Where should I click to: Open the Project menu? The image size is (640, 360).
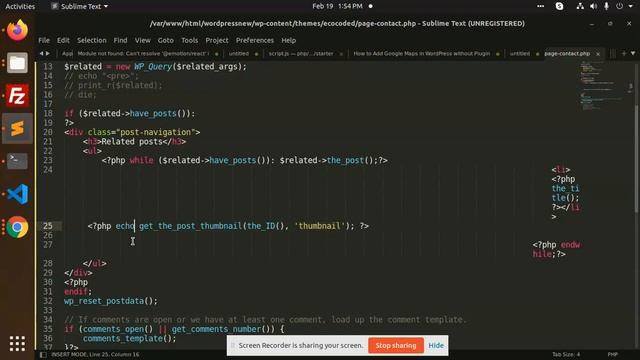217,40
